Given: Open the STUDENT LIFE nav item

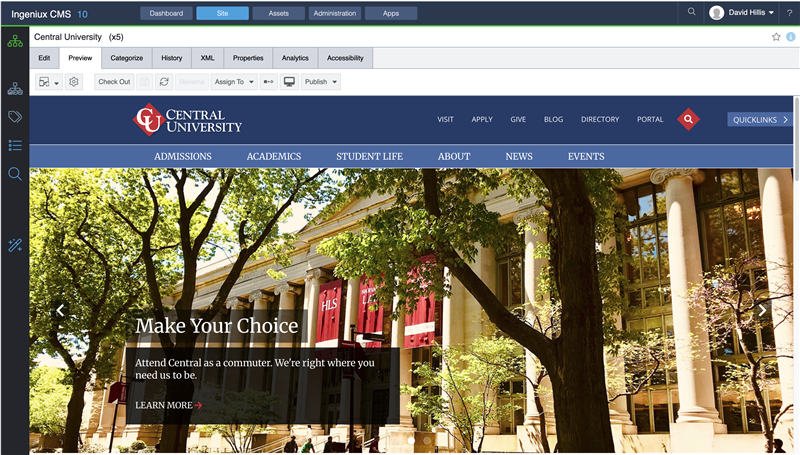Looking at the screenshot, I should point(369,157).
